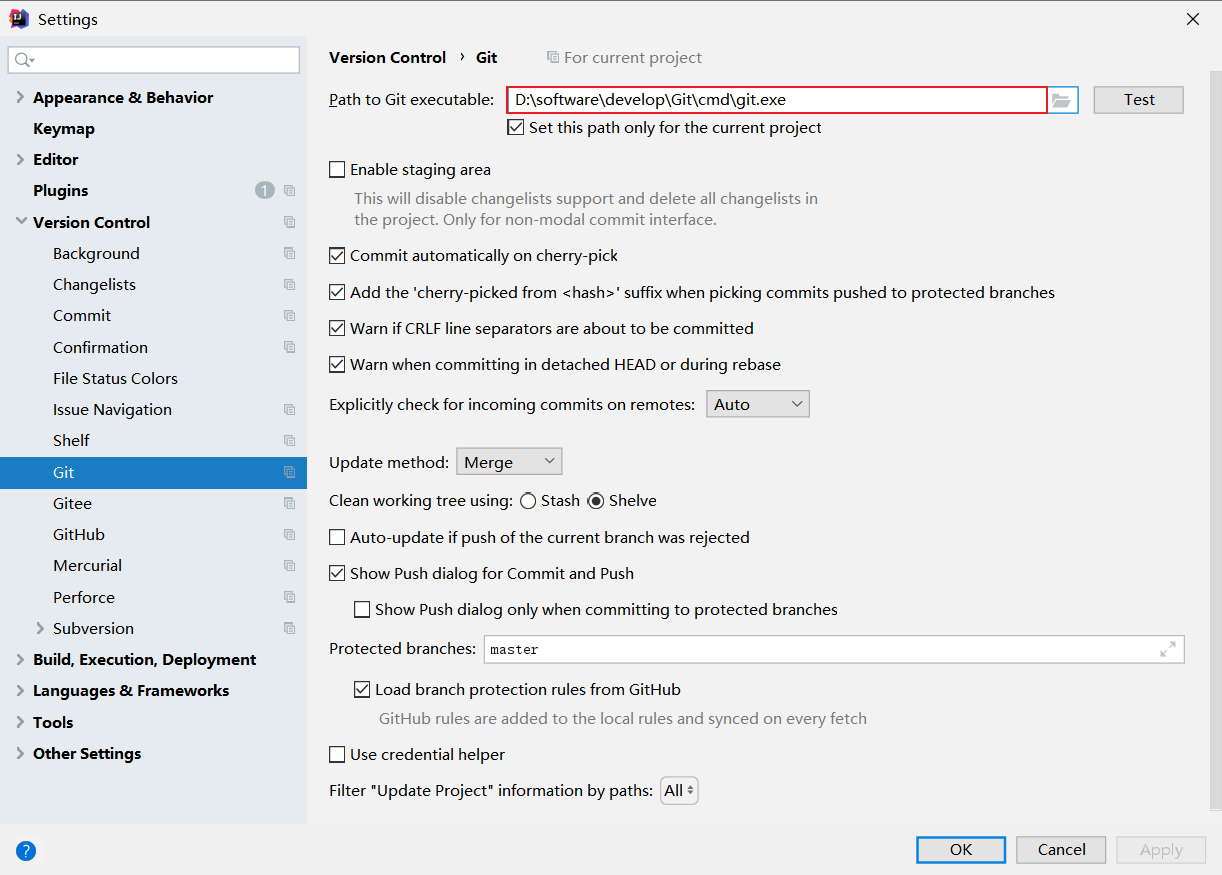Screen dimensions: 1222x875
Task: Toggle the cherry-picked from hash suffix option
Action: click(x=337, y=293)
